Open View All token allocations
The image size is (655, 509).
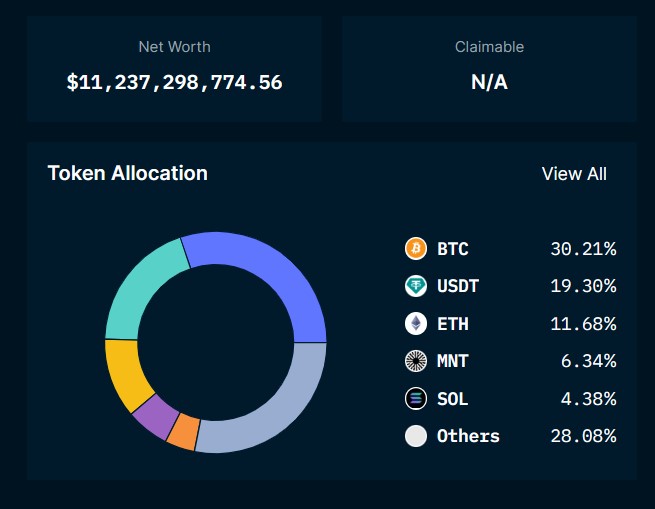573,174
